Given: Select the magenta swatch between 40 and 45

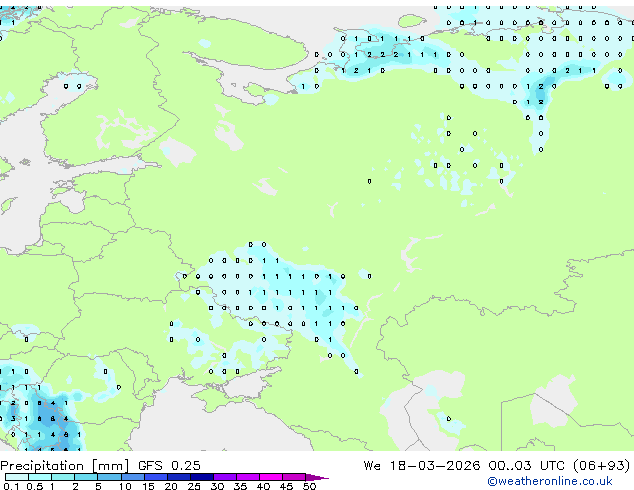Looking at the screenshot, I should click(271, 477).
